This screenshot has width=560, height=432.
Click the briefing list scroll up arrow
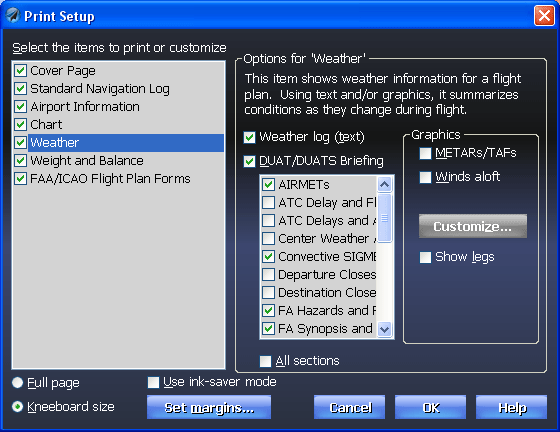384,185
